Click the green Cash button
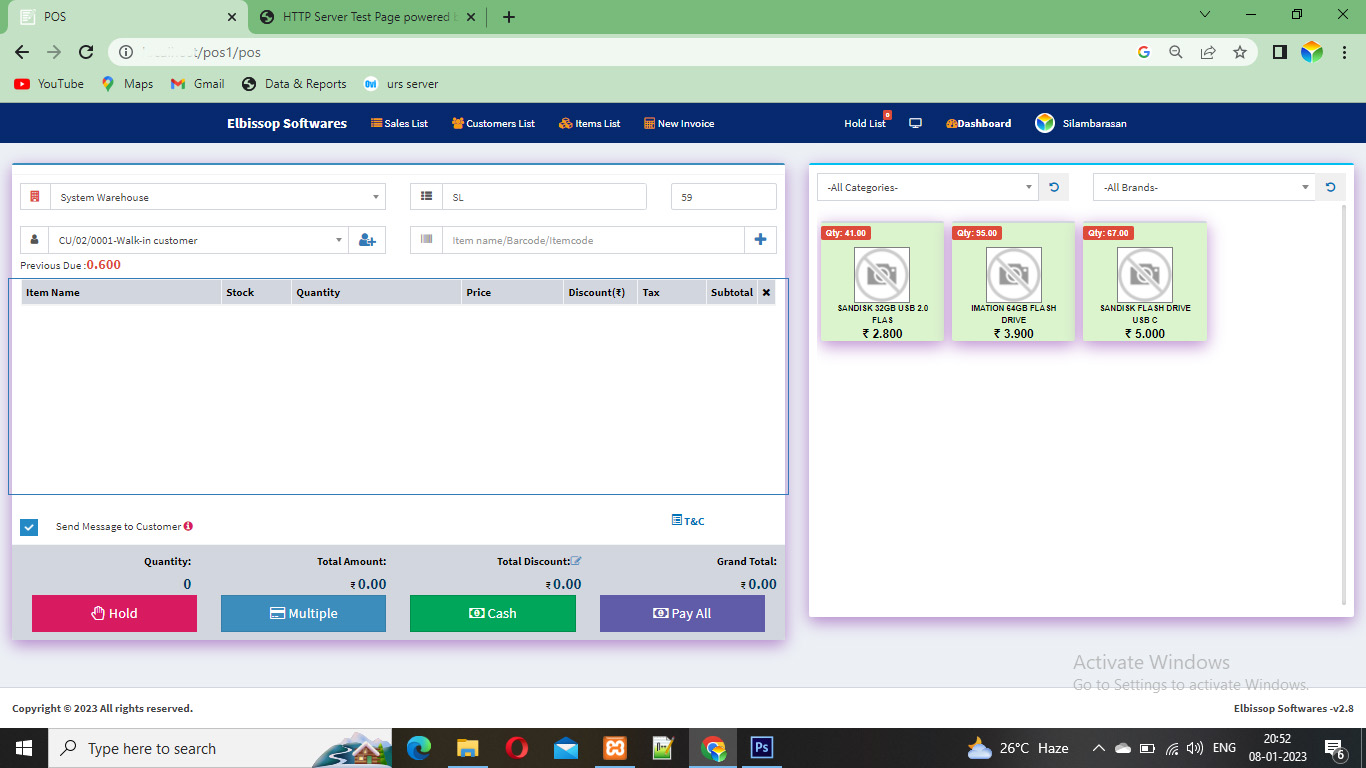The image size is (1366, 768). coord(493,613)
